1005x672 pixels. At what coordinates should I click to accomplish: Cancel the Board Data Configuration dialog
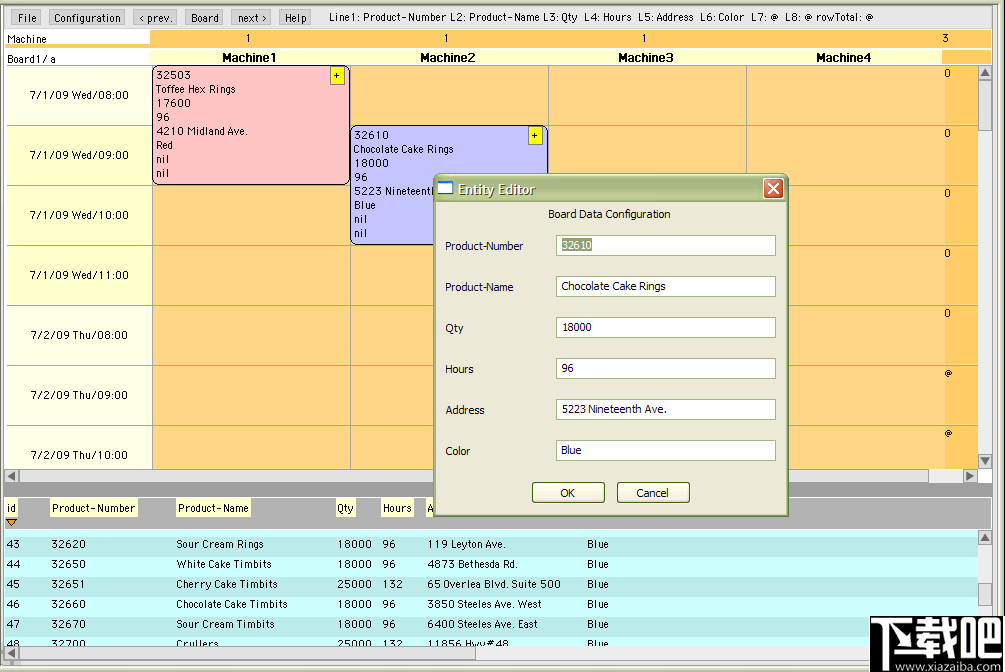[x=653, y=492]
